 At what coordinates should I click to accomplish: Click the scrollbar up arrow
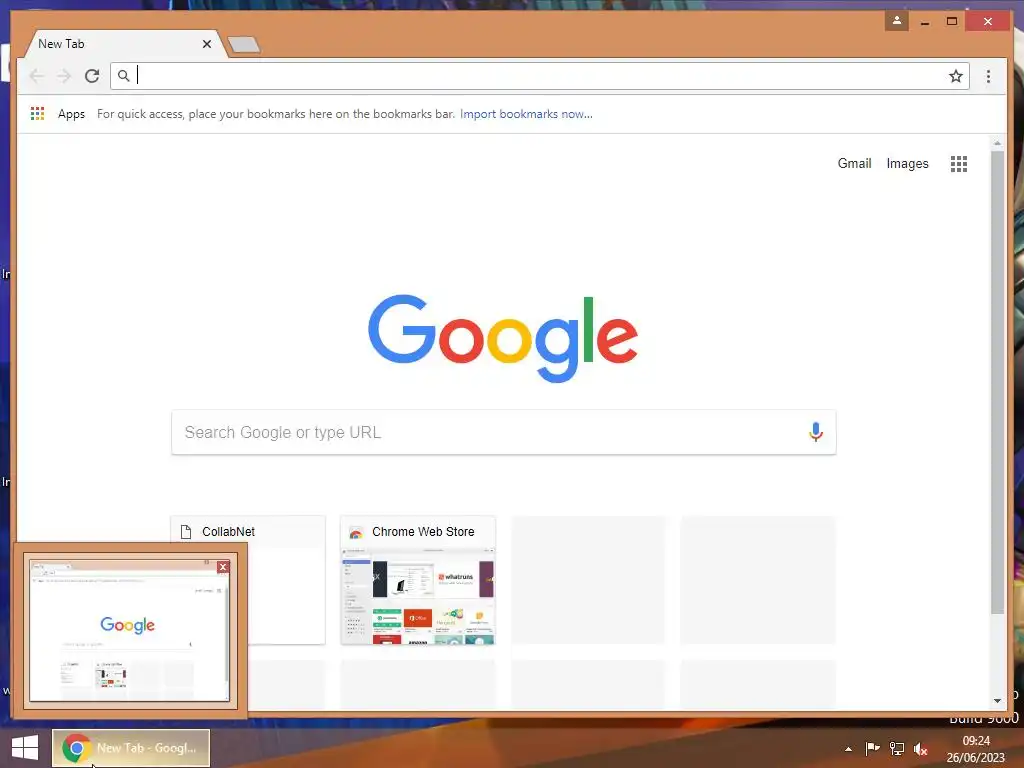(x=997, y=142)
